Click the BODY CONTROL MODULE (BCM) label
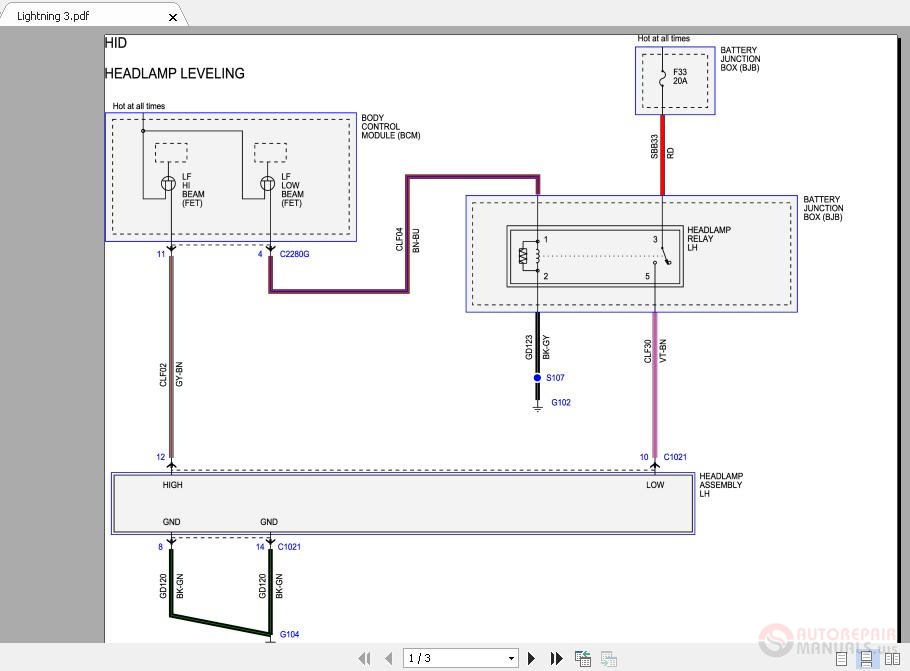This screenshot has width=910, height=671. (x=391, y=127)
